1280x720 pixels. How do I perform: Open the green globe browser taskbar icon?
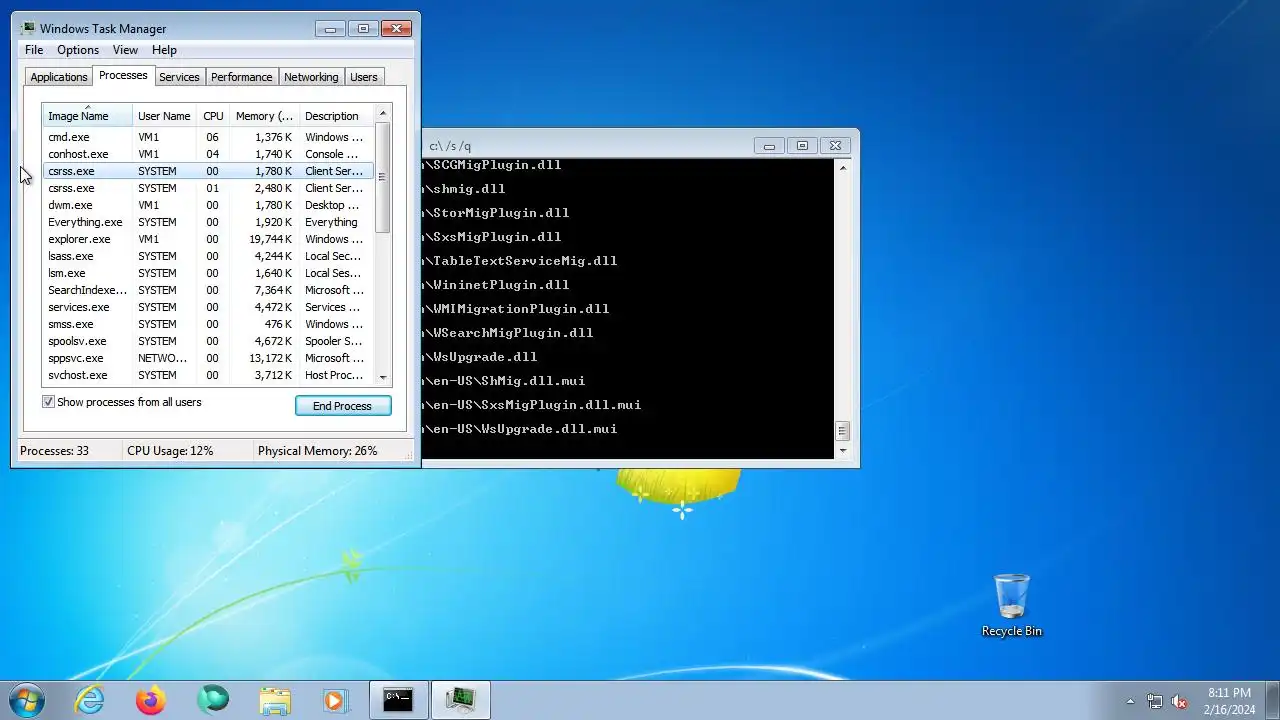pos(213,700)
